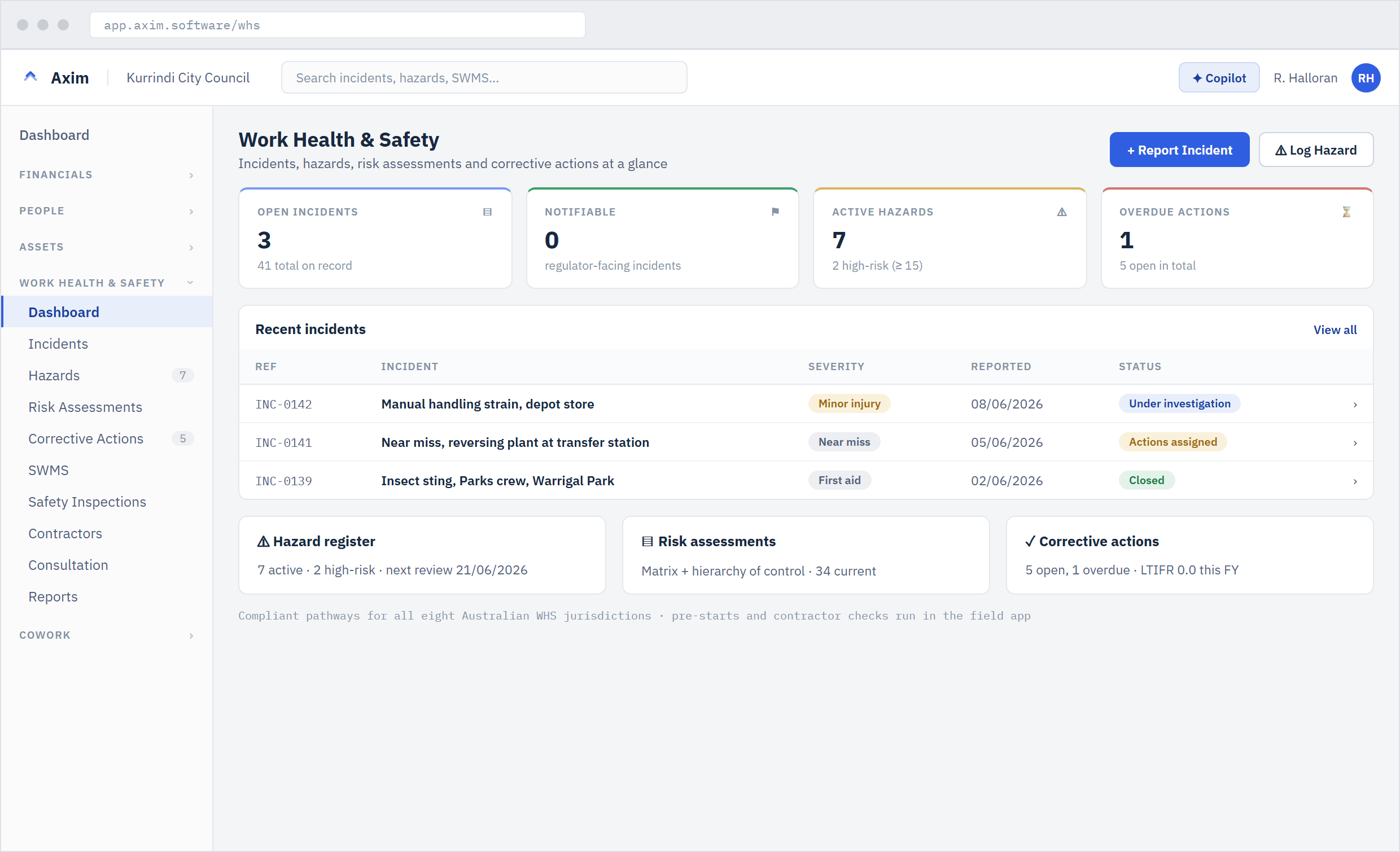Click the Hazards count badge 7
This screenshot has width=1400, height=852.
pyautogui.click(x=182, y=375)
